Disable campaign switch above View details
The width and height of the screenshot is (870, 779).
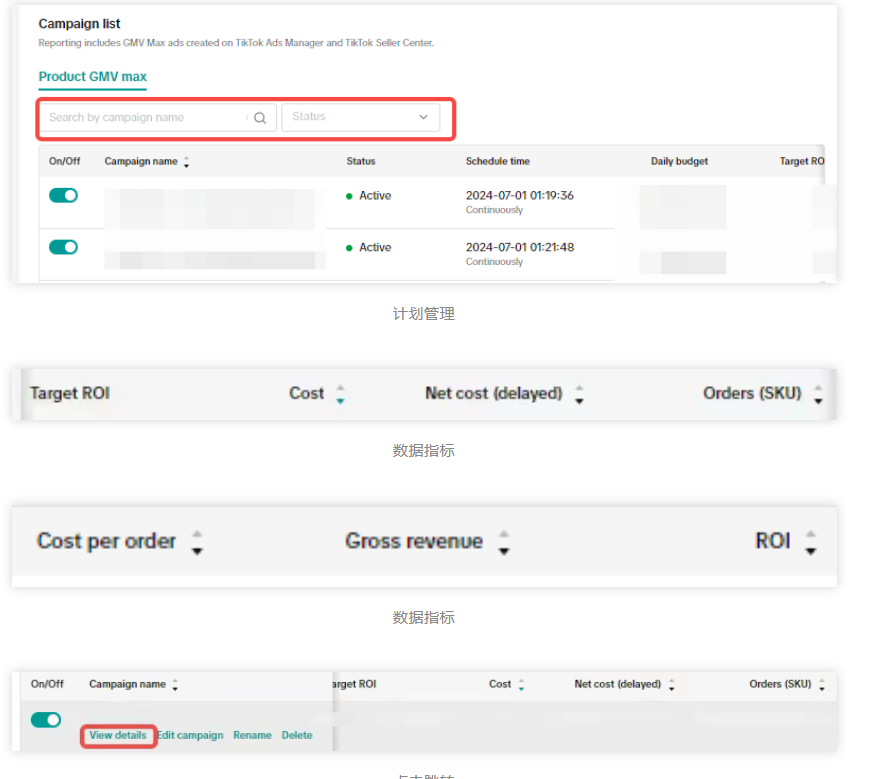(46, 719)
